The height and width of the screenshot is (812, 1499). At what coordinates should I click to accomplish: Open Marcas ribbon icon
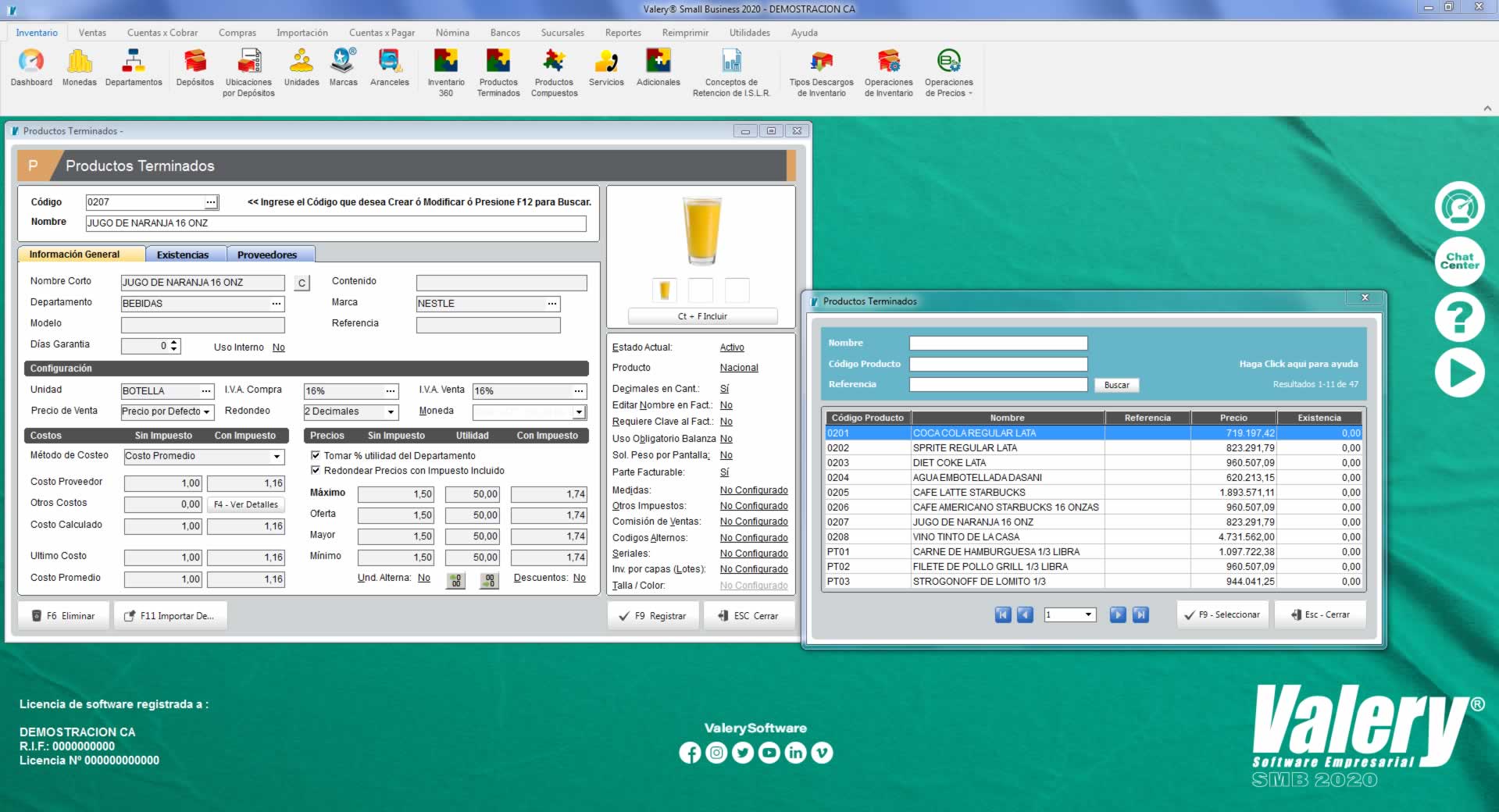(x=343, y=68)
